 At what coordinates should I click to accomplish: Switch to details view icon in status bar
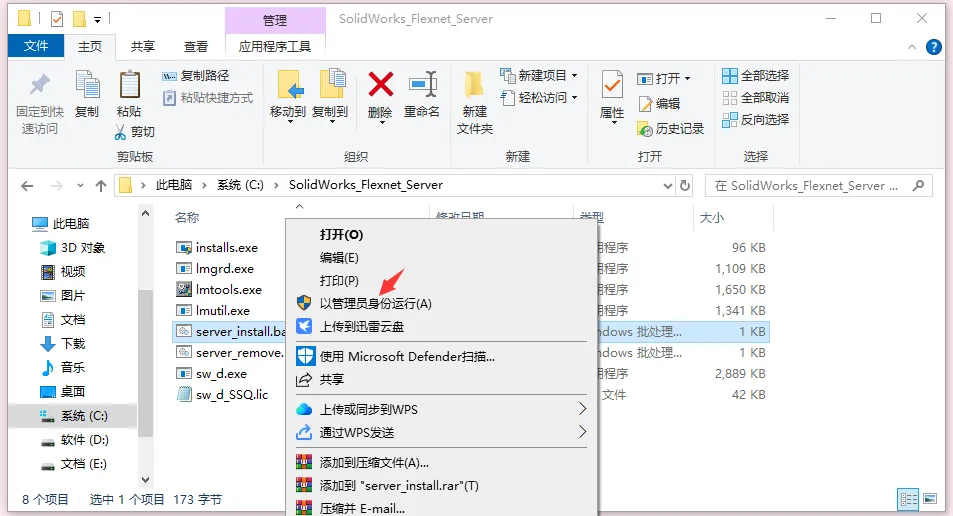pos(909,500)
